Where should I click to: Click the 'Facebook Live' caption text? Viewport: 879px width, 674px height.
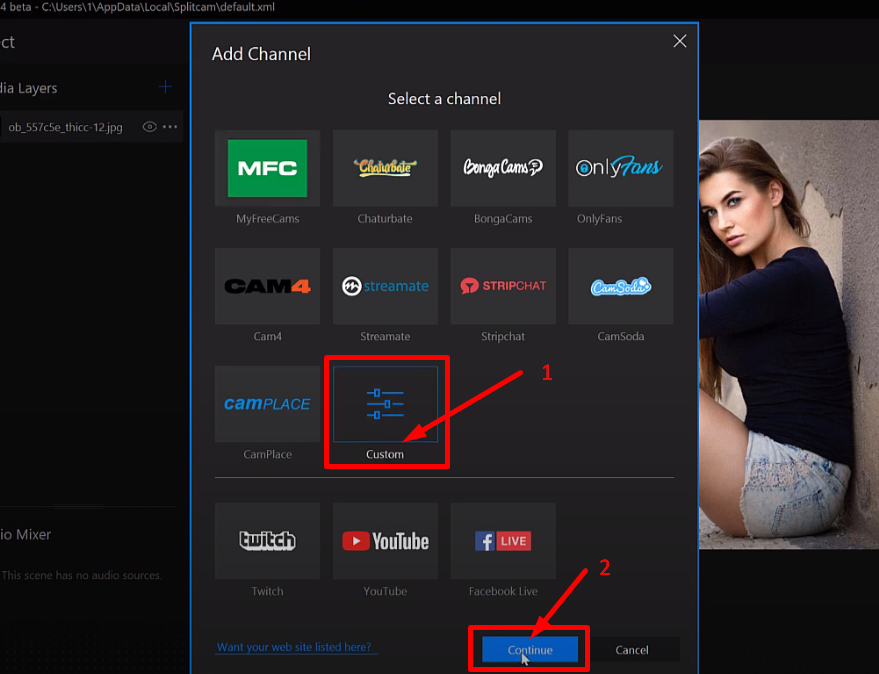tap(503, 591)
